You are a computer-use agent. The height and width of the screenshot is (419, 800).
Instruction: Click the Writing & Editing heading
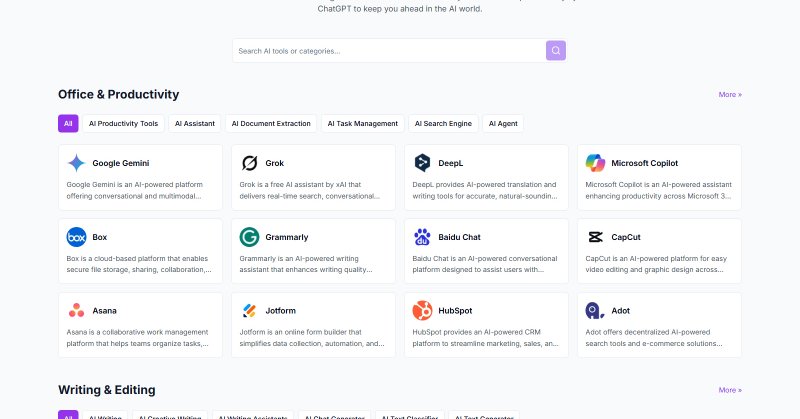coord(107,390)
